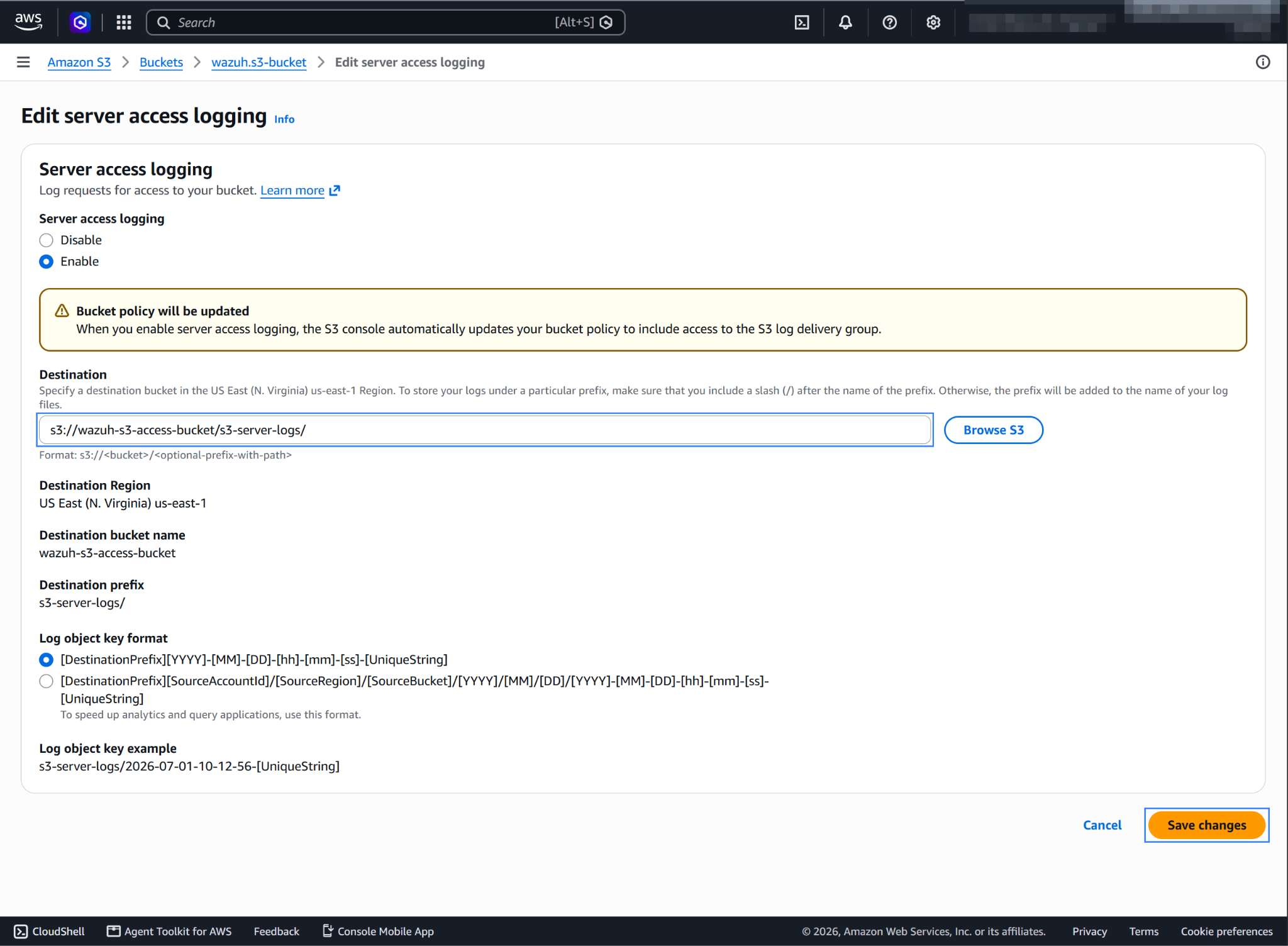The height and width of the screenshot is (946, 1288).
Task: Cancel editing server access logging
Action: [1102, 825]
